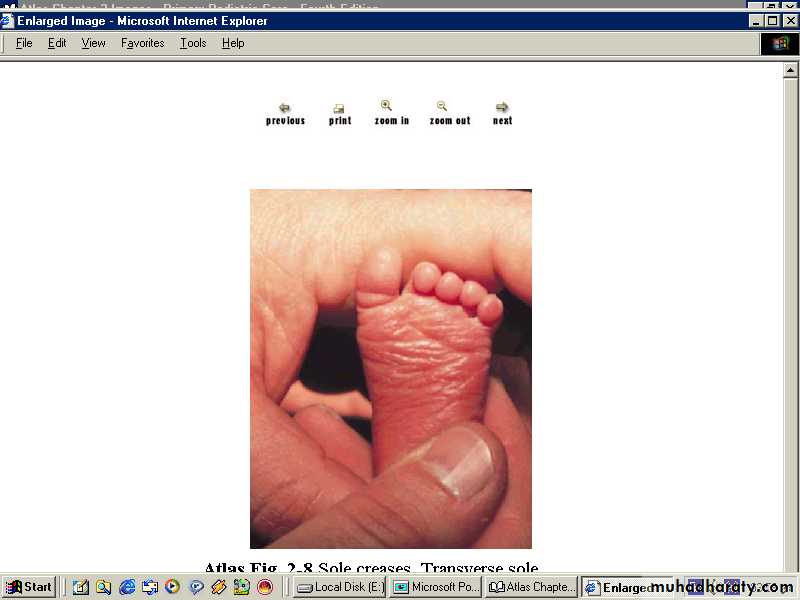Expand the Favorites menu
Screen dimensions: 800x600
tap(142, 43)
